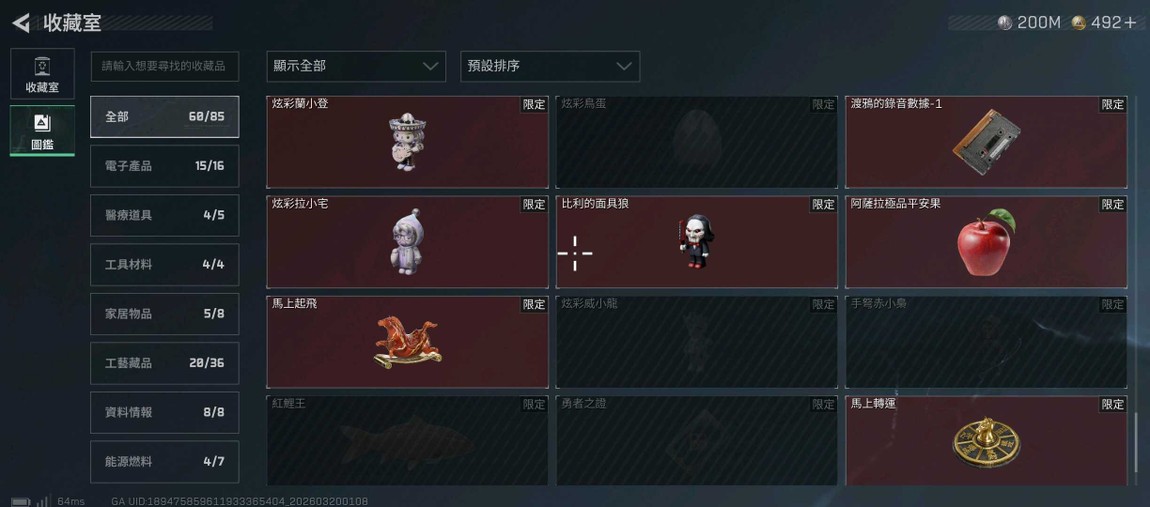Select the locked 紅鯉王 fish entry
The image size is (1150, 507).
pyautogui.click(x=407, y=442)
